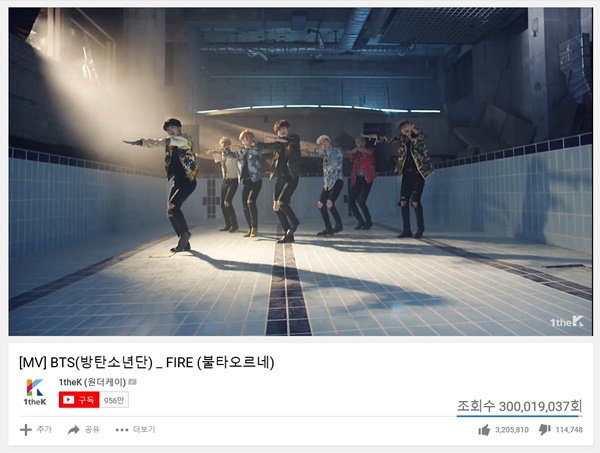Click the thumbs-down dislike icon
The image size is (600, 453).
(545, 430)
